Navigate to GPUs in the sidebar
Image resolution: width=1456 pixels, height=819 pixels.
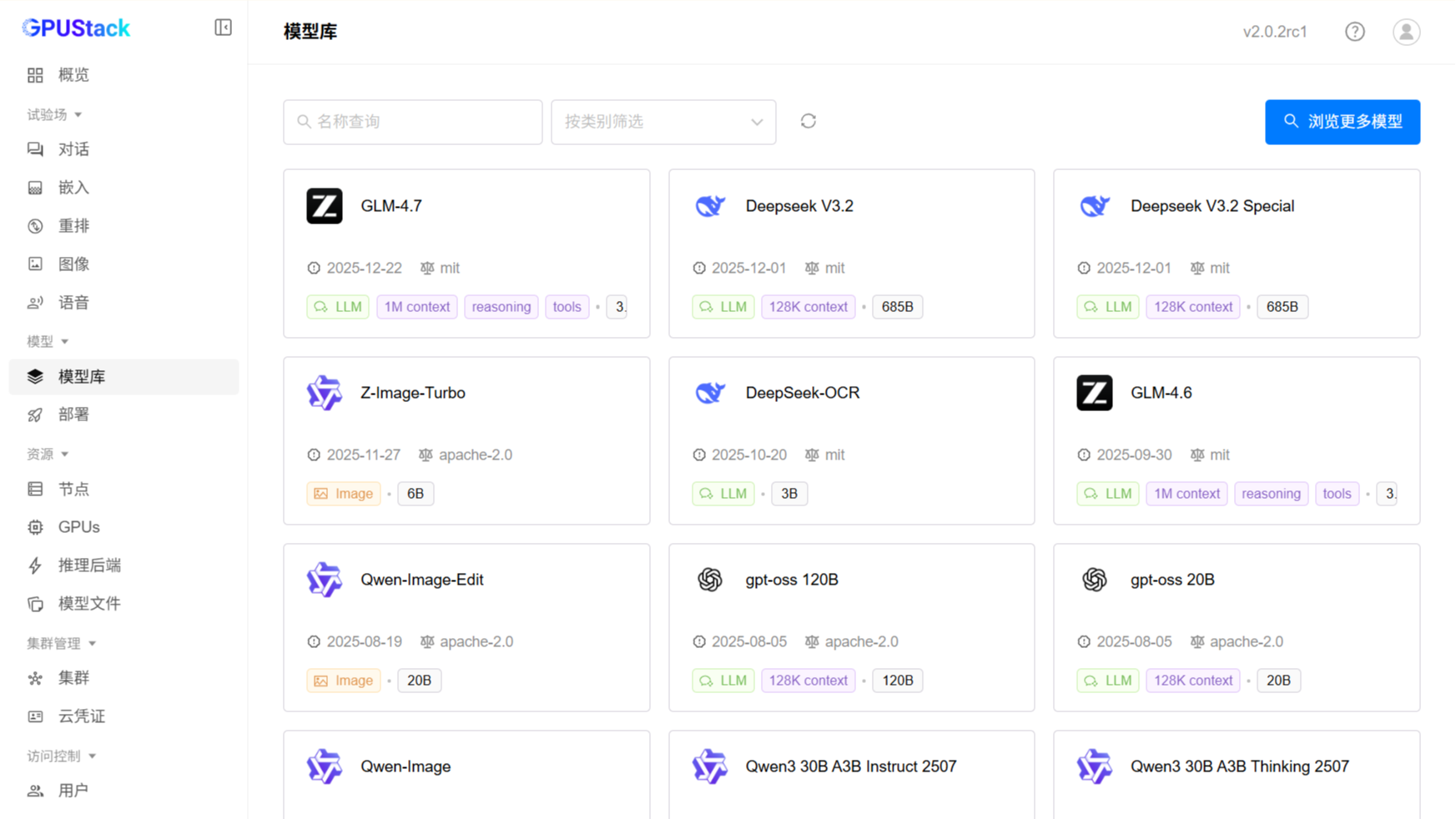[x=123, y=527]
